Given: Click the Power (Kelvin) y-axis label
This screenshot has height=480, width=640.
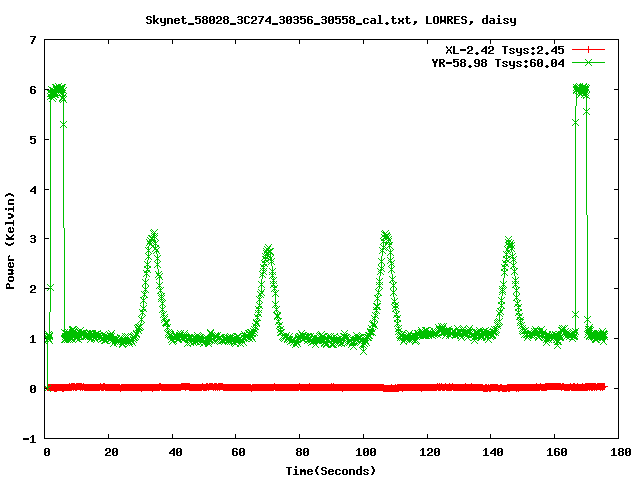Looking at the screenshot, I should click(x=10, y=241).
